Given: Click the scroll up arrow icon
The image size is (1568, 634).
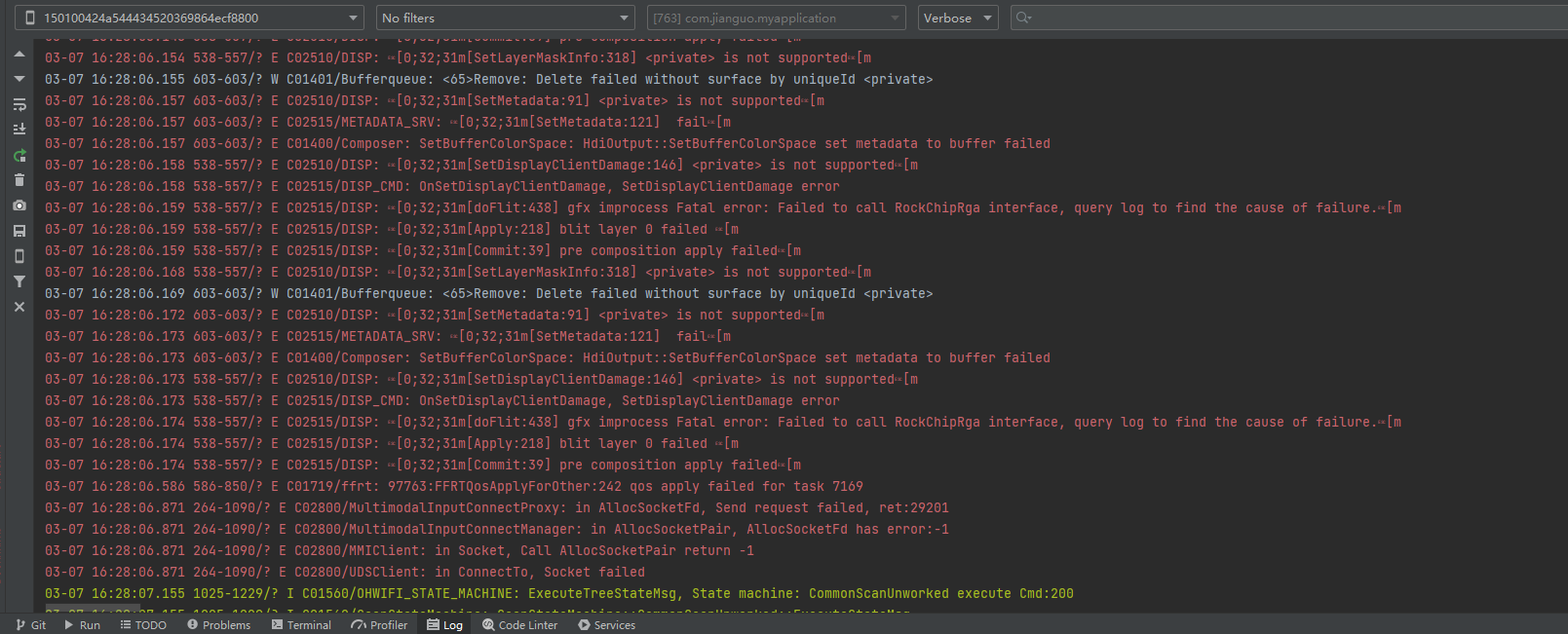Looking at the screenshot, I should click(x=19, y=55).
